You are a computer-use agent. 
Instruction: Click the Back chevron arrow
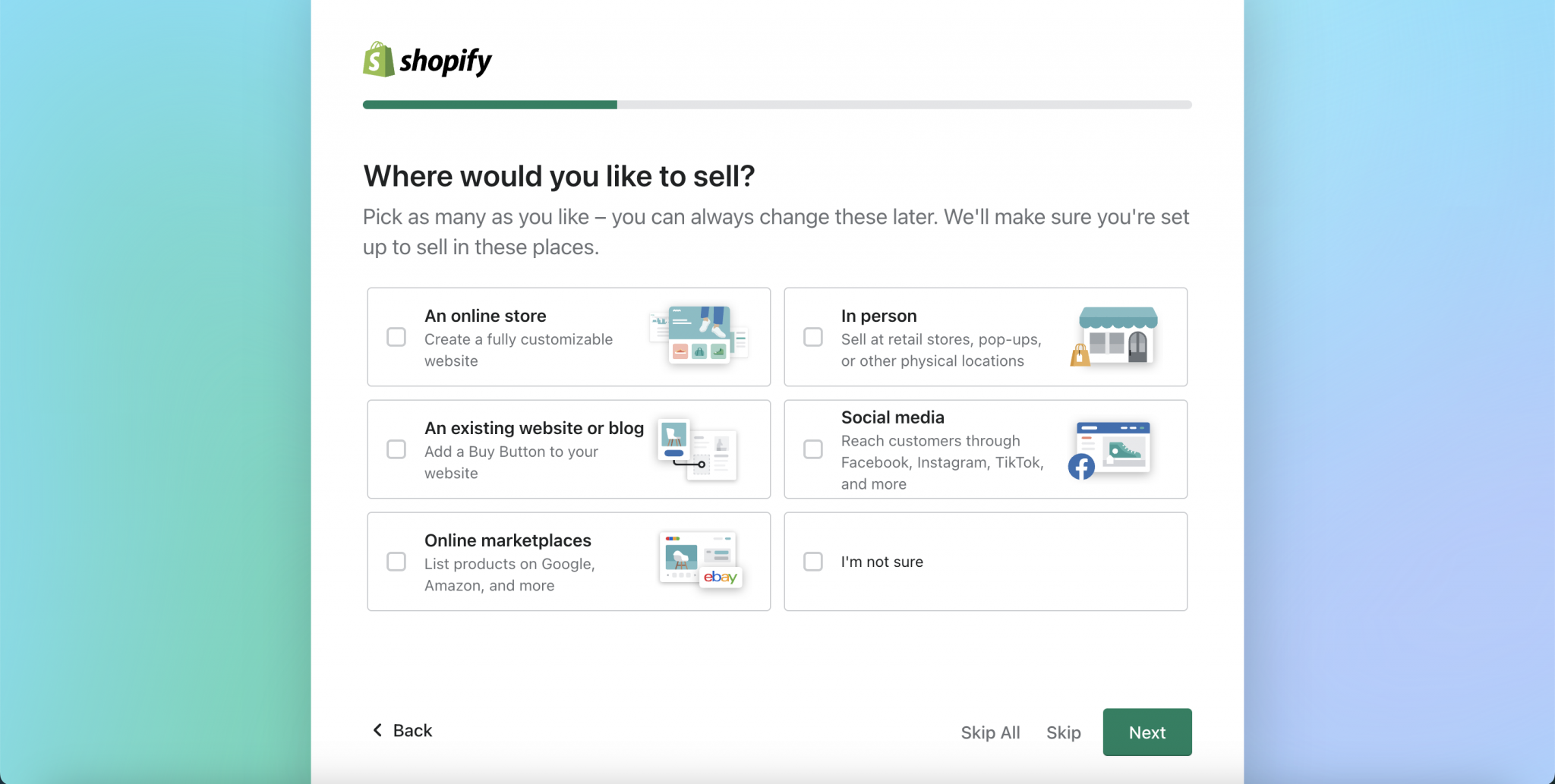[377, 730]
